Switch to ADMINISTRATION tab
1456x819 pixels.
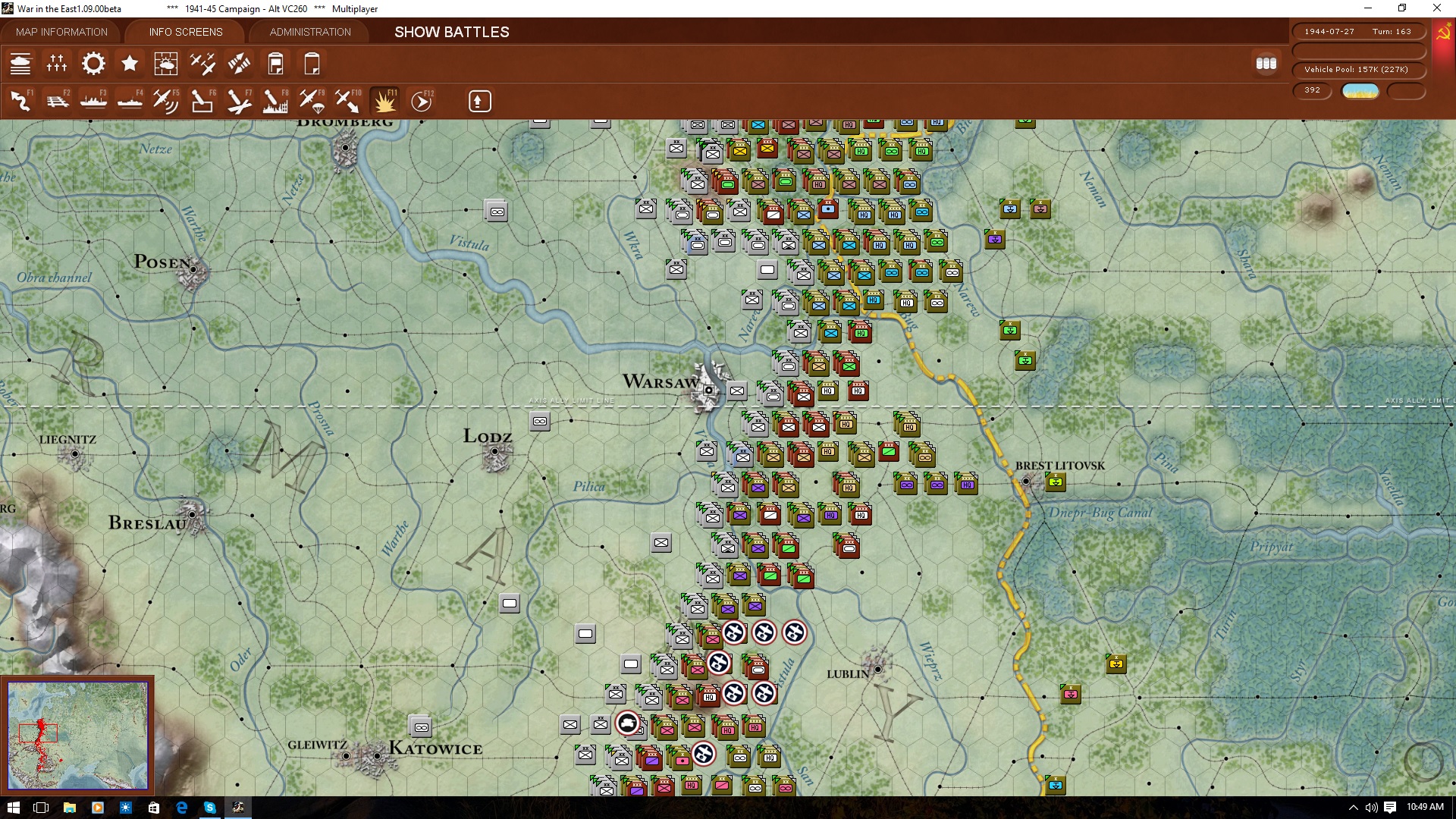click(310, 32)
